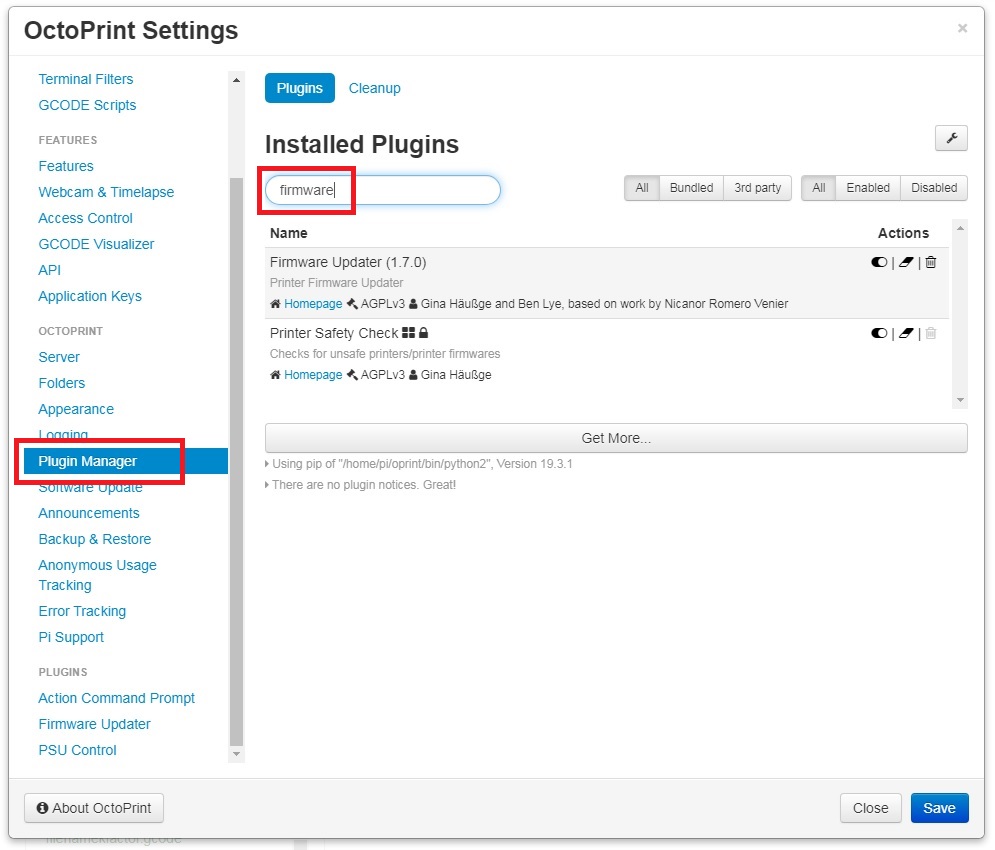The image size is (995, 850).
Task: Open Action Command Prompt plugin settings
Action: pos(117,698)
